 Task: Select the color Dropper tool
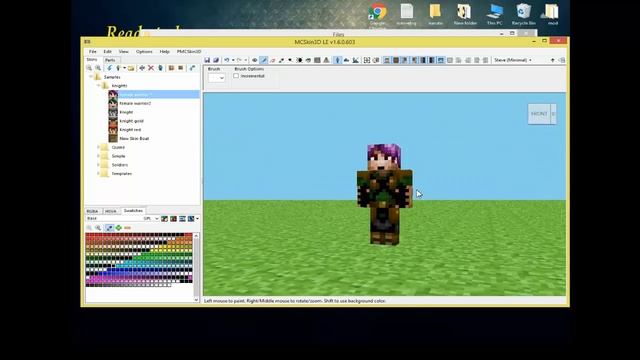coord(281,60)
